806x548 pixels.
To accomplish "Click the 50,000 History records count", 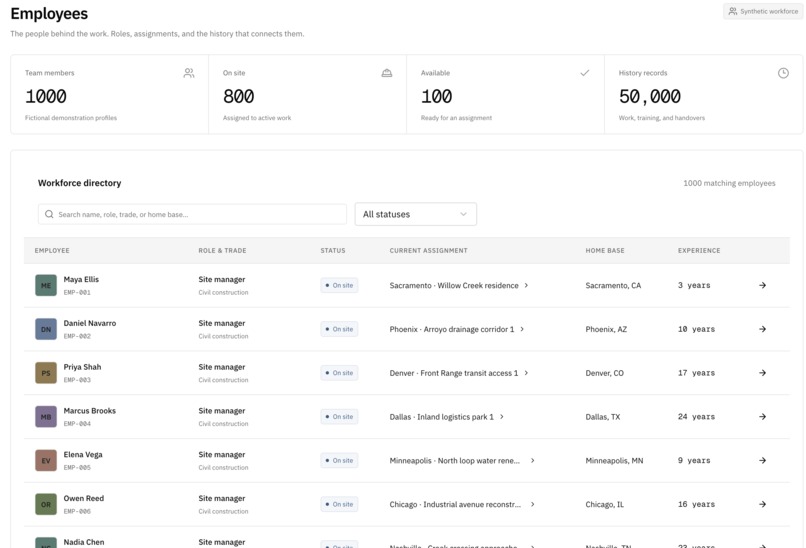I will click(650, 96).
